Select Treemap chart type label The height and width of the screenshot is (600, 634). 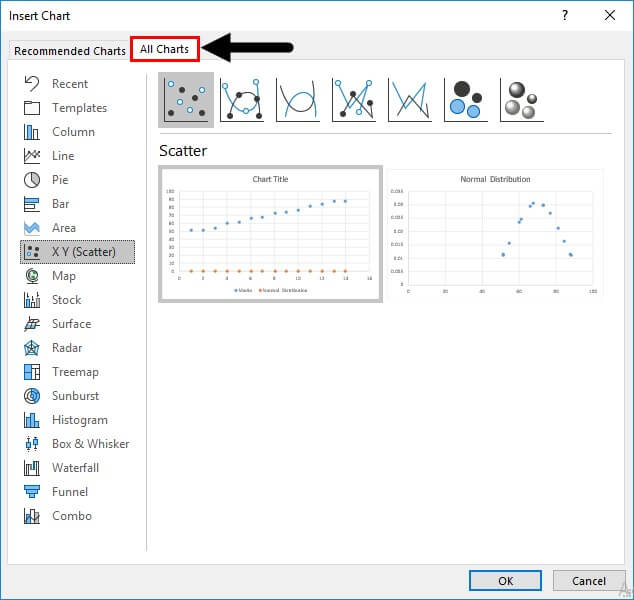coord(75,372)
